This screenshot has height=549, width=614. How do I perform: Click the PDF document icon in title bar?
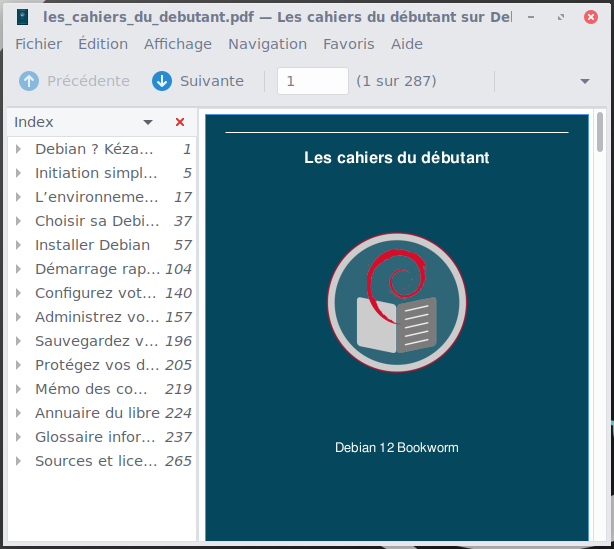tap(23, 17)
